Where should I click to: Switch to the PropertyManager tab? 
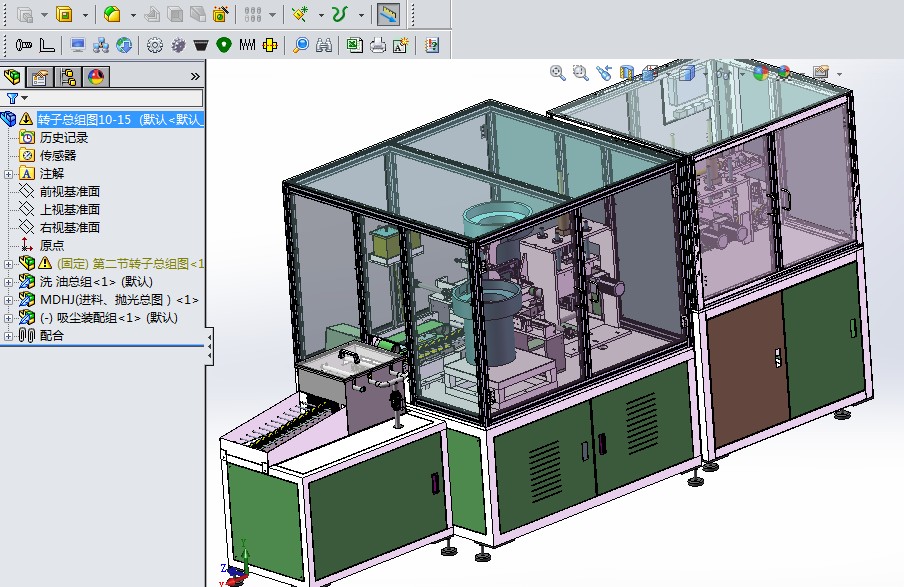click(x=40, y=76)
